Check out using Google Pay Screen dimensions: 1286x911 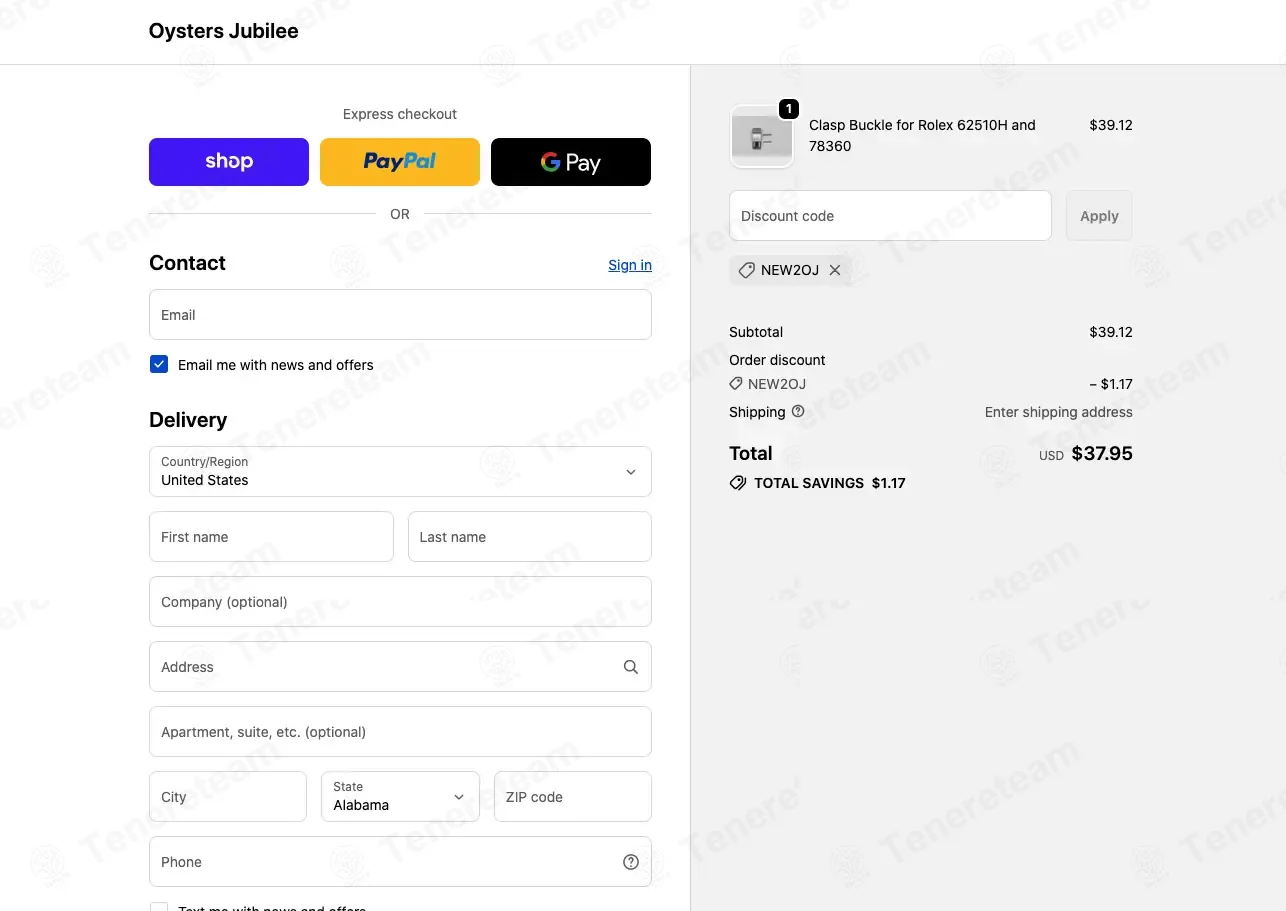[571, 162]
